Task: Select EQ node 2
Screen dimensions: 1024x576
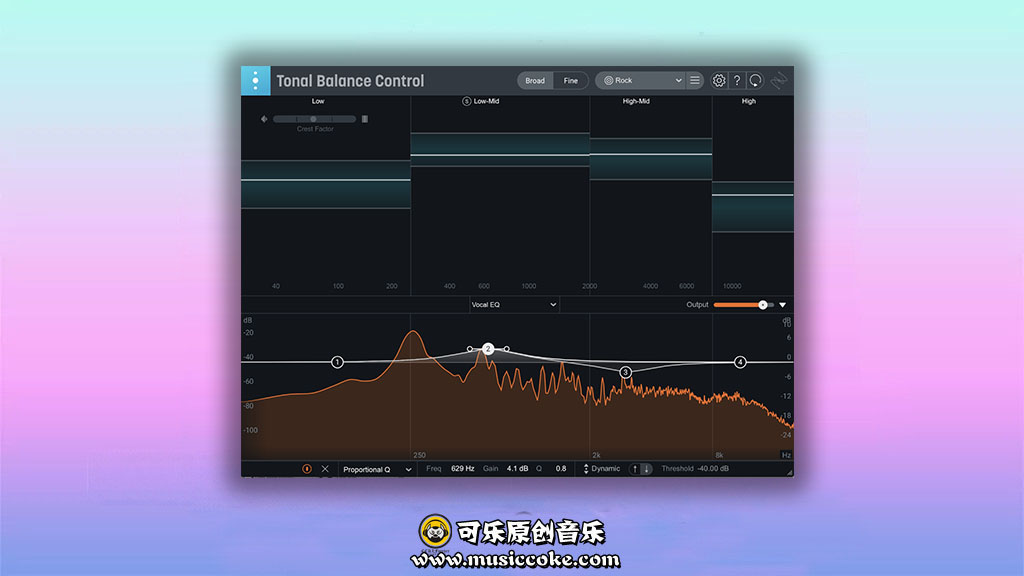Action: click(x=488, y=349)
